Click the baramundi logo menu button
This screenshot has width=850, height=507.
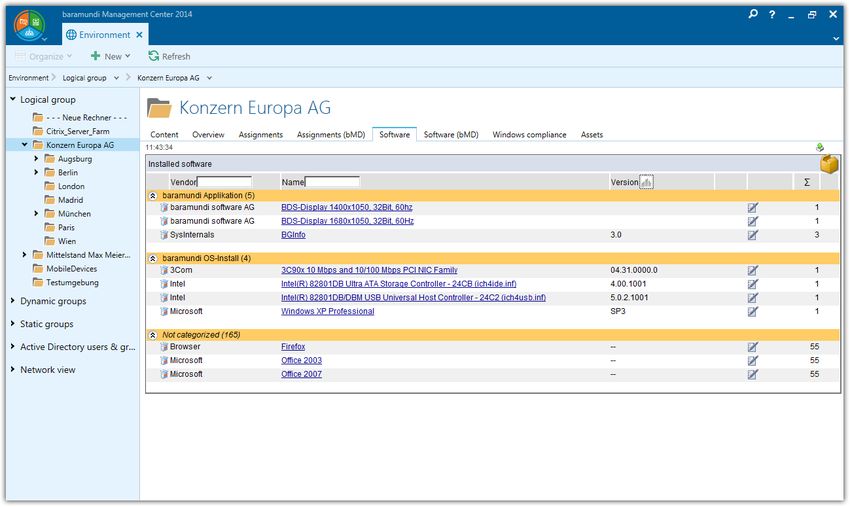(x=29, y=25)
